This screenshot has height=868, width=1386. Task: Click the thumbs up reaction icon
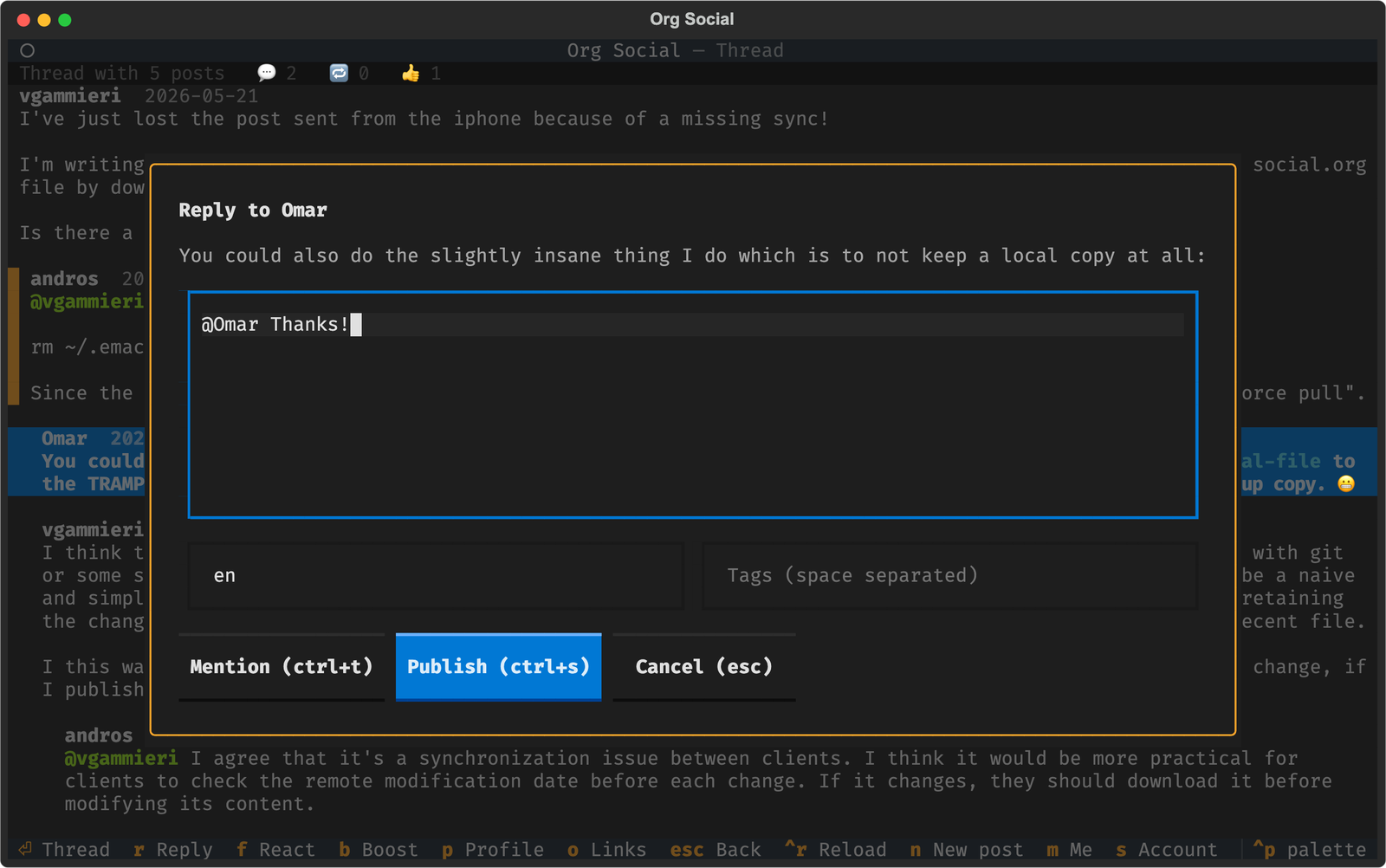411,74
